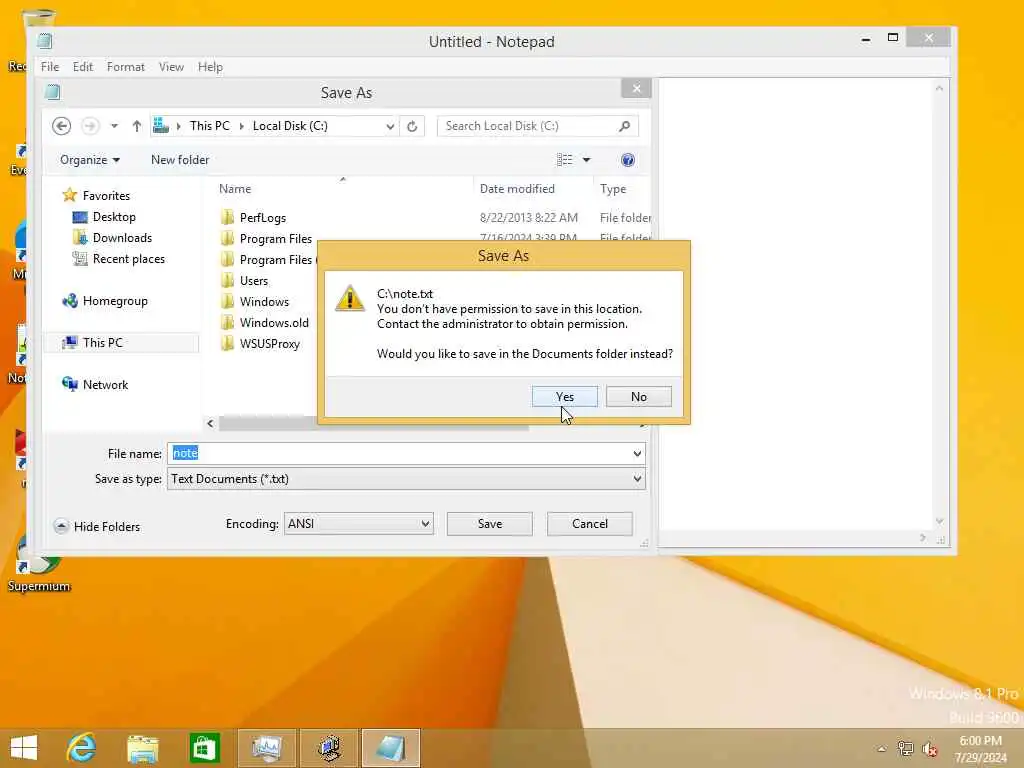Select the Windows.old folder
The width and height of the screenshot is (1024, 768).
tap(274, 323)
